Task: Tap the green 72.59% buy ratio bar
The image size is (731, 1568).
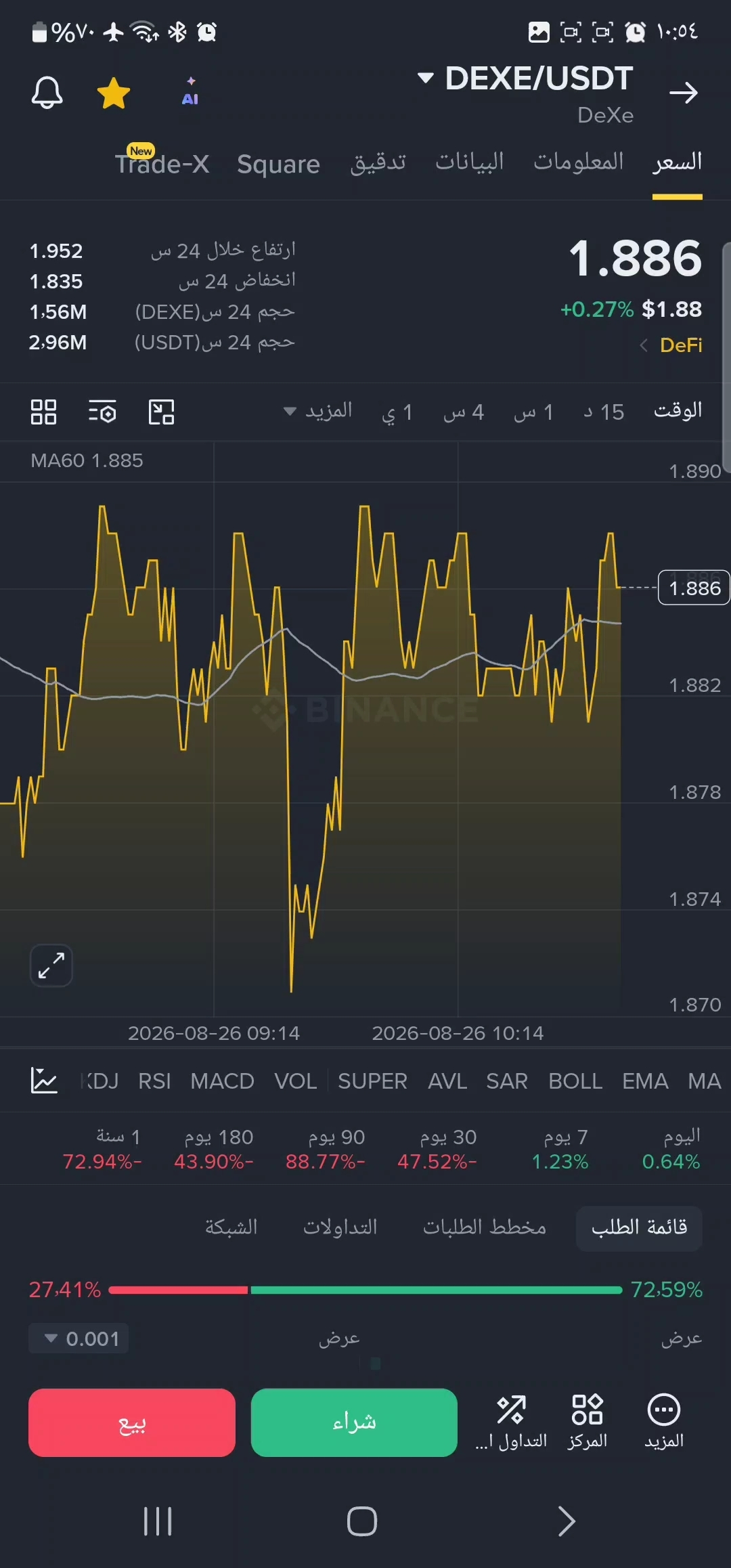Action: tap(437, 1290)
